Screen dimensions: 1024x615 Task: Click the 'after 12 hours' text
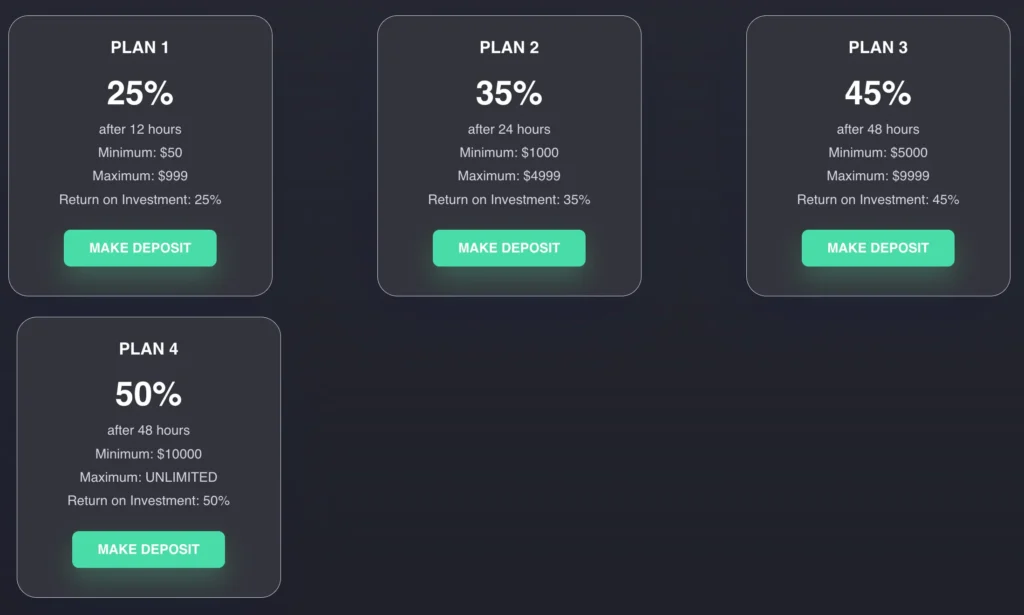tap(140, 129)
